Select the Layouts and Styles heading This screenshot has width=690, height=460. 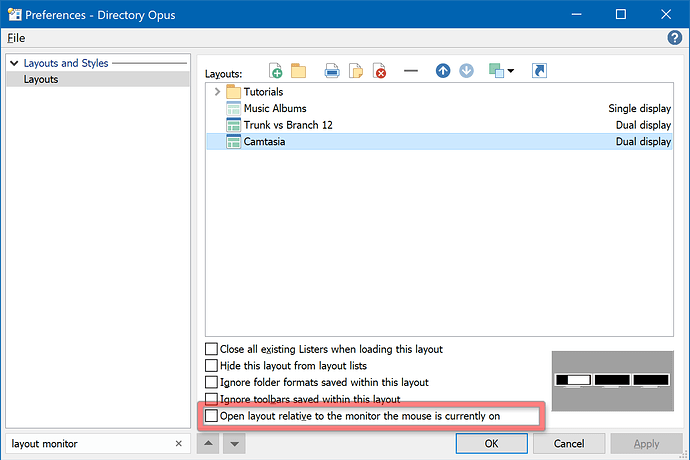[x=66, y=63]
